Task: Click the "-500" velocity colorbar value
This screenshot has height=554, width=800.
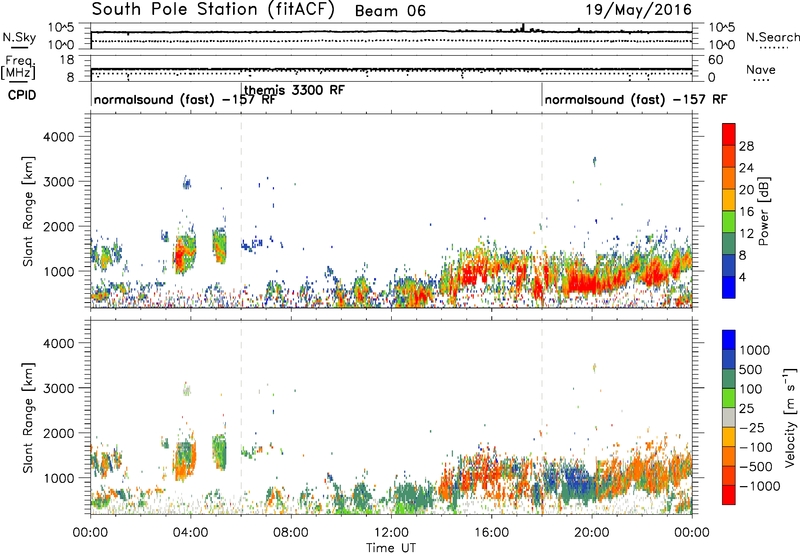Action: 756,466
